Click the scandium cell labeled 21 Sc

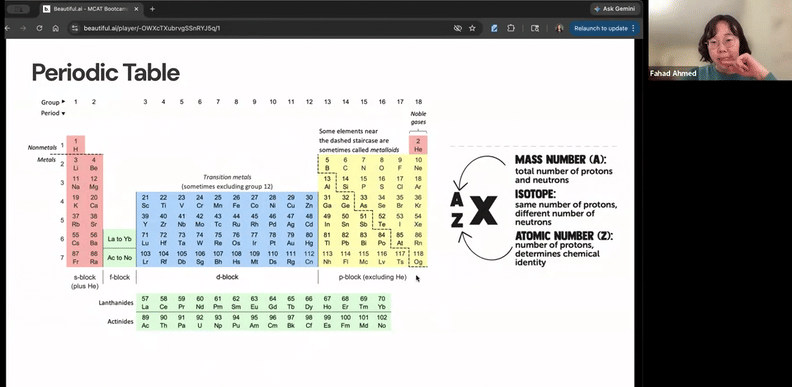pyautogui.click(x=145, y=202)
